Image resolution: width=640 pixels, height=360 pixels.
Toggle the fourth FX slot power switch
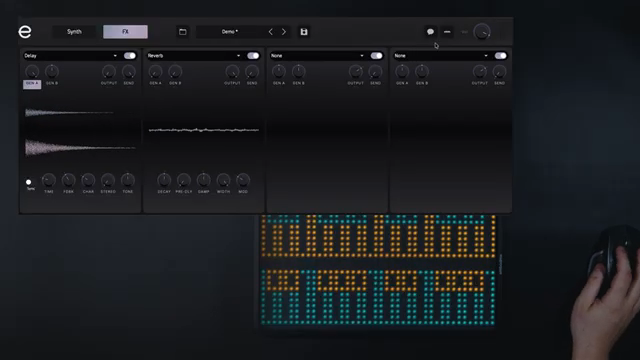pyautogui.click(x=500, y=56)
